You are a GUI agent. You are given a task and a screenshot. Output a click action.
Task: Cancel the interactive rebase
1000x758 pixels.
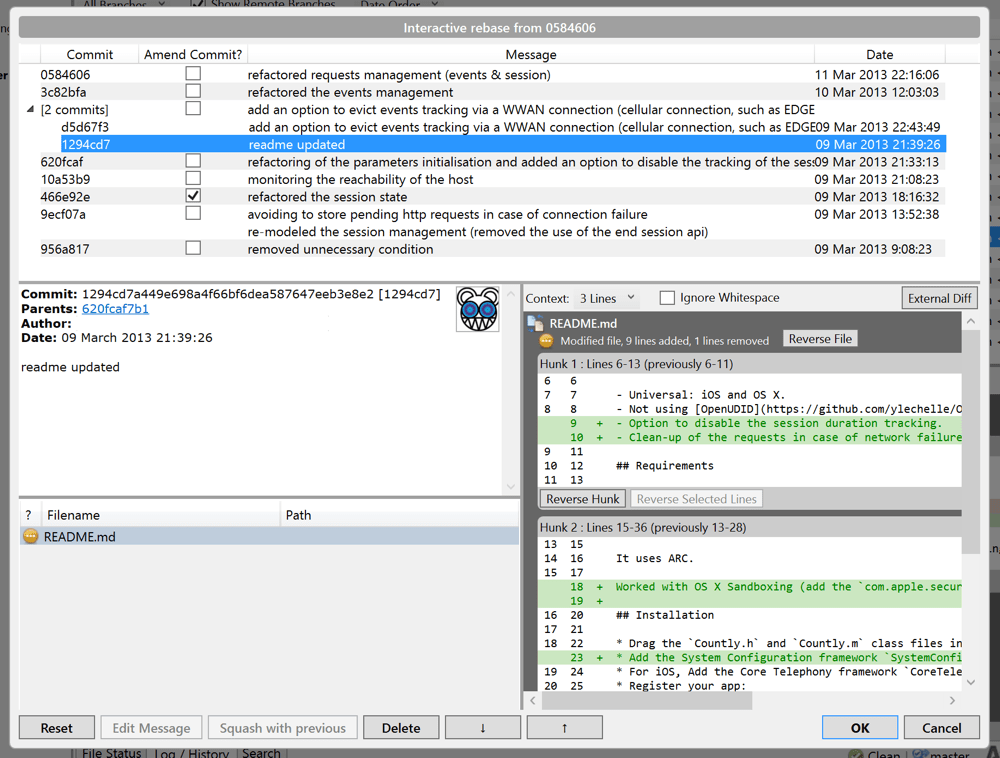tap(941, 727)
